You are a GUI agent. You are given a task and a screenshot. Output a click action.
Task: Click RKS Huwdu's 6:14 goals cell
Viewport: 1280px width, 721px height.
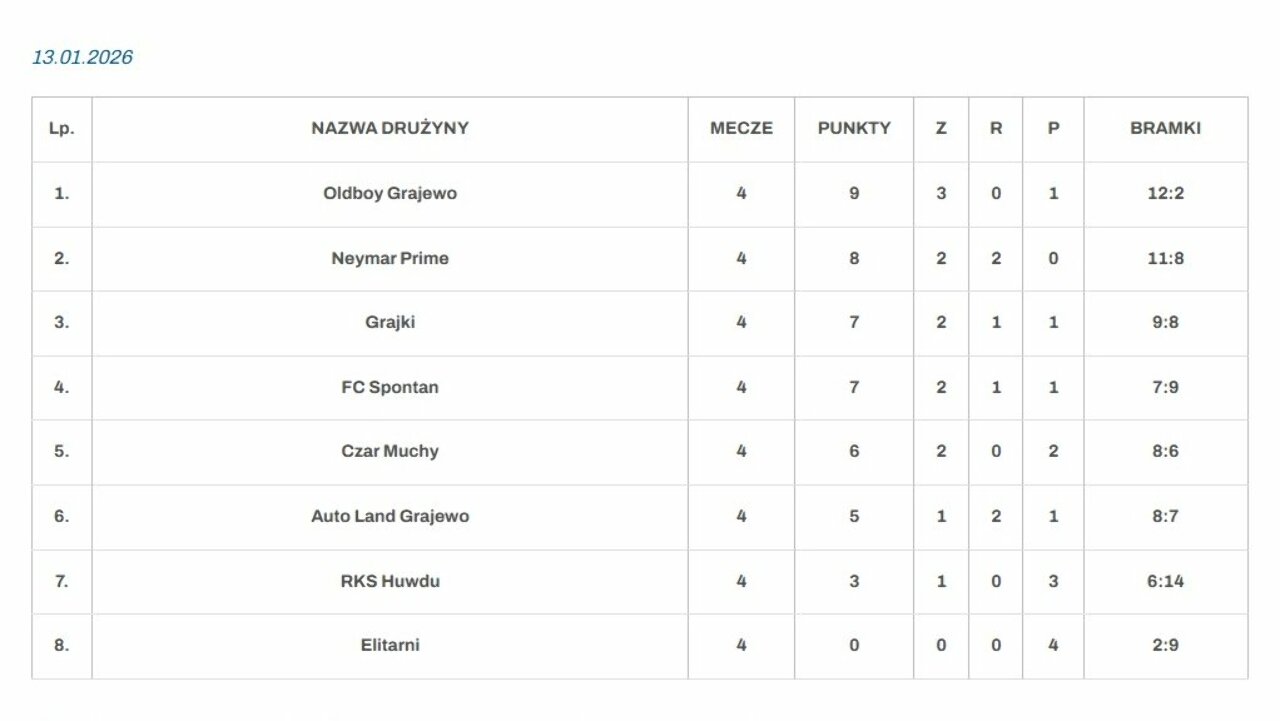tap(1165, 581)
